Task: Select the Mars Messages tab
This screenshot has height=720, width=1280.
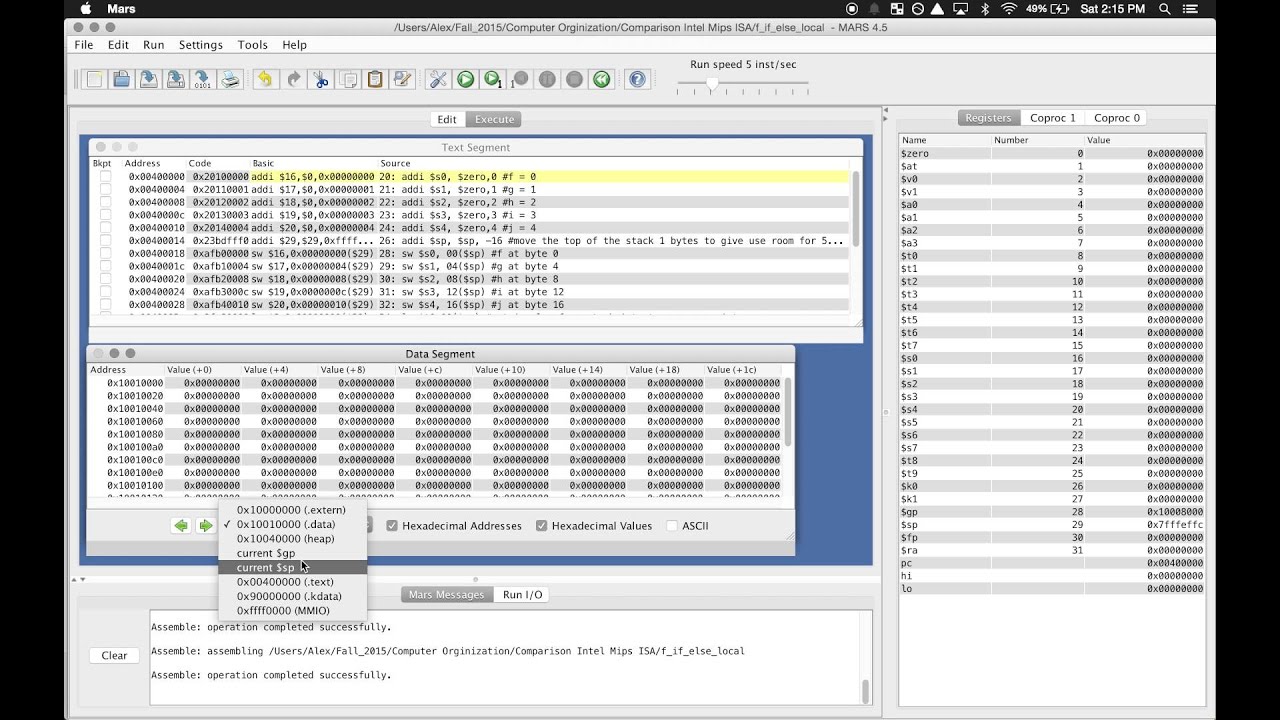Action: (447, 595)
